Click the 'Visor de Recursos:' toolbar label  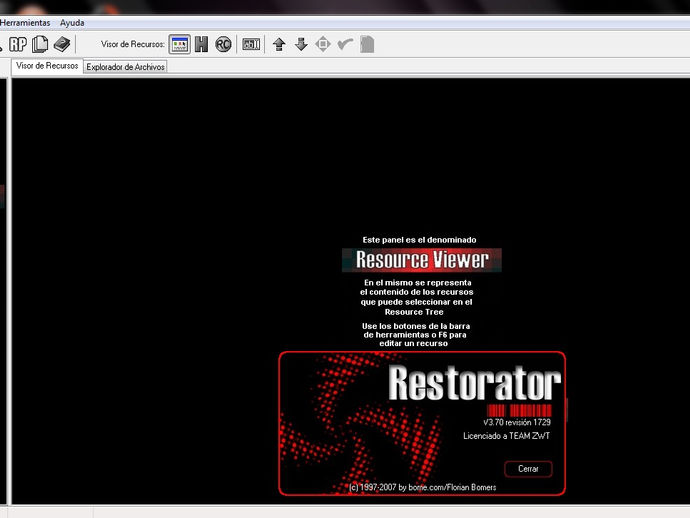click(x=133, y=44)
